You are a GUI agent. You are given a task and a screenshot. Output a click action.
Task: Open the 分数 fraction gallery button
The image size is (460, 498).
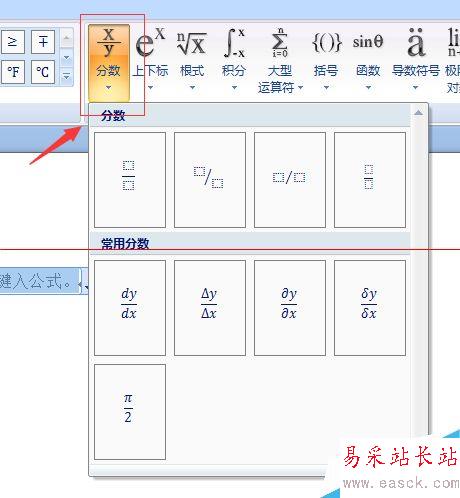coord(109,63)
